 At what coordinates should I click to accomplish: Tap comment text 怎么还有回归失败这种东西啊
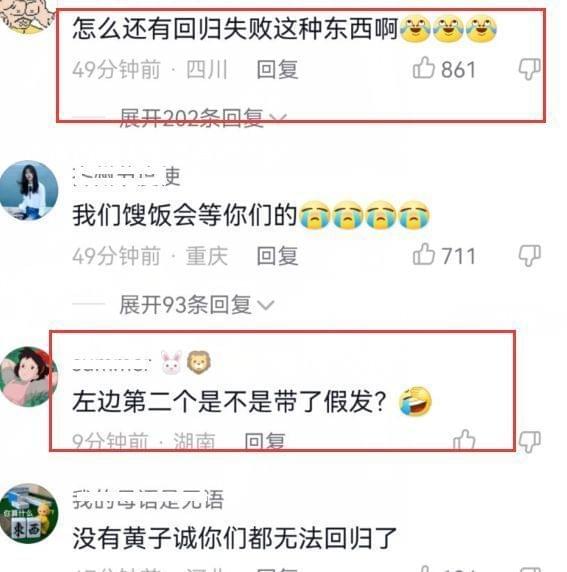pos(235,28)
